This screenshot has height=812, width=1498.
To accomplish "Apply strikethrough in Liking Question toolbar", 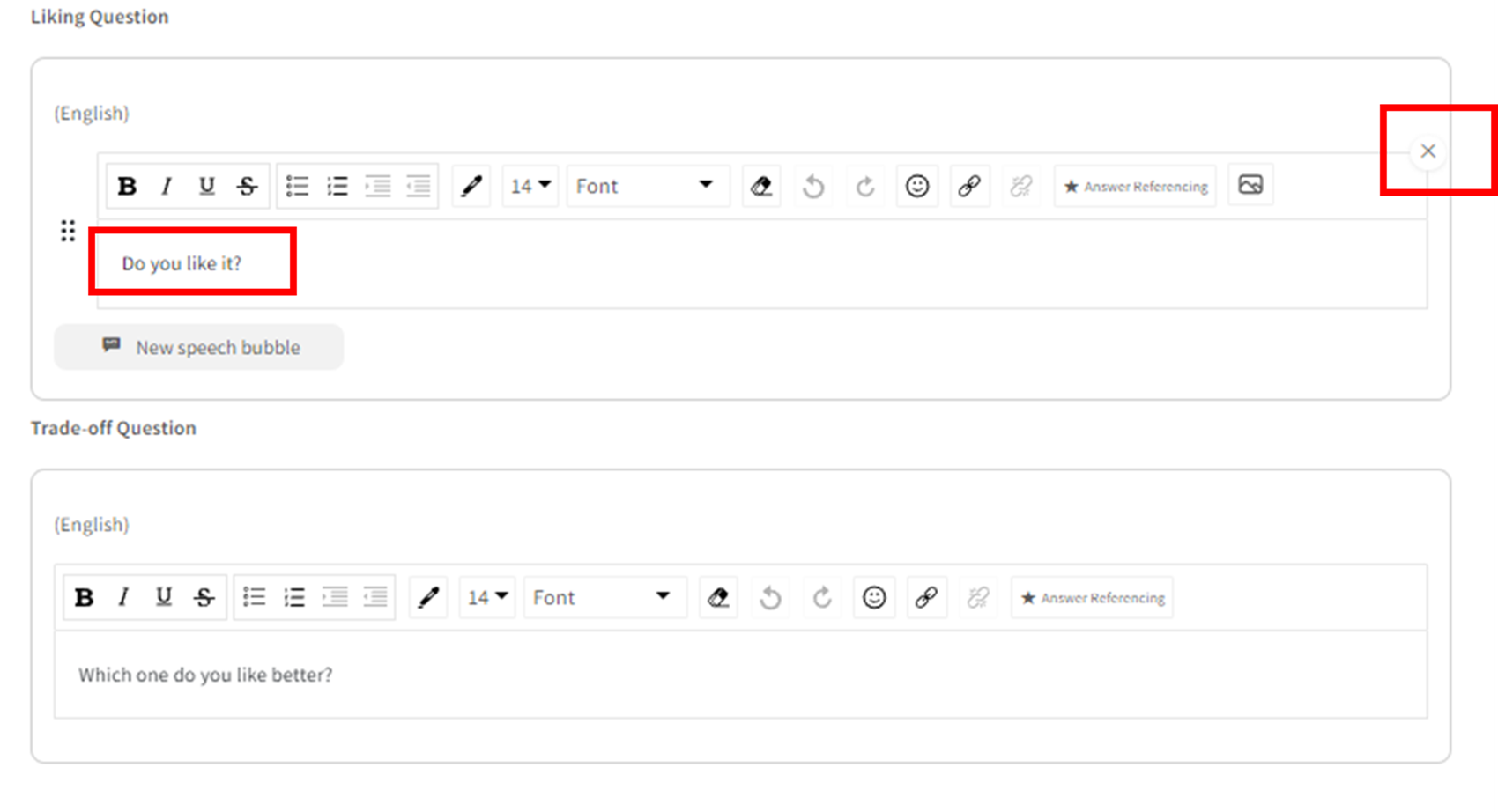I will (247, 187).
